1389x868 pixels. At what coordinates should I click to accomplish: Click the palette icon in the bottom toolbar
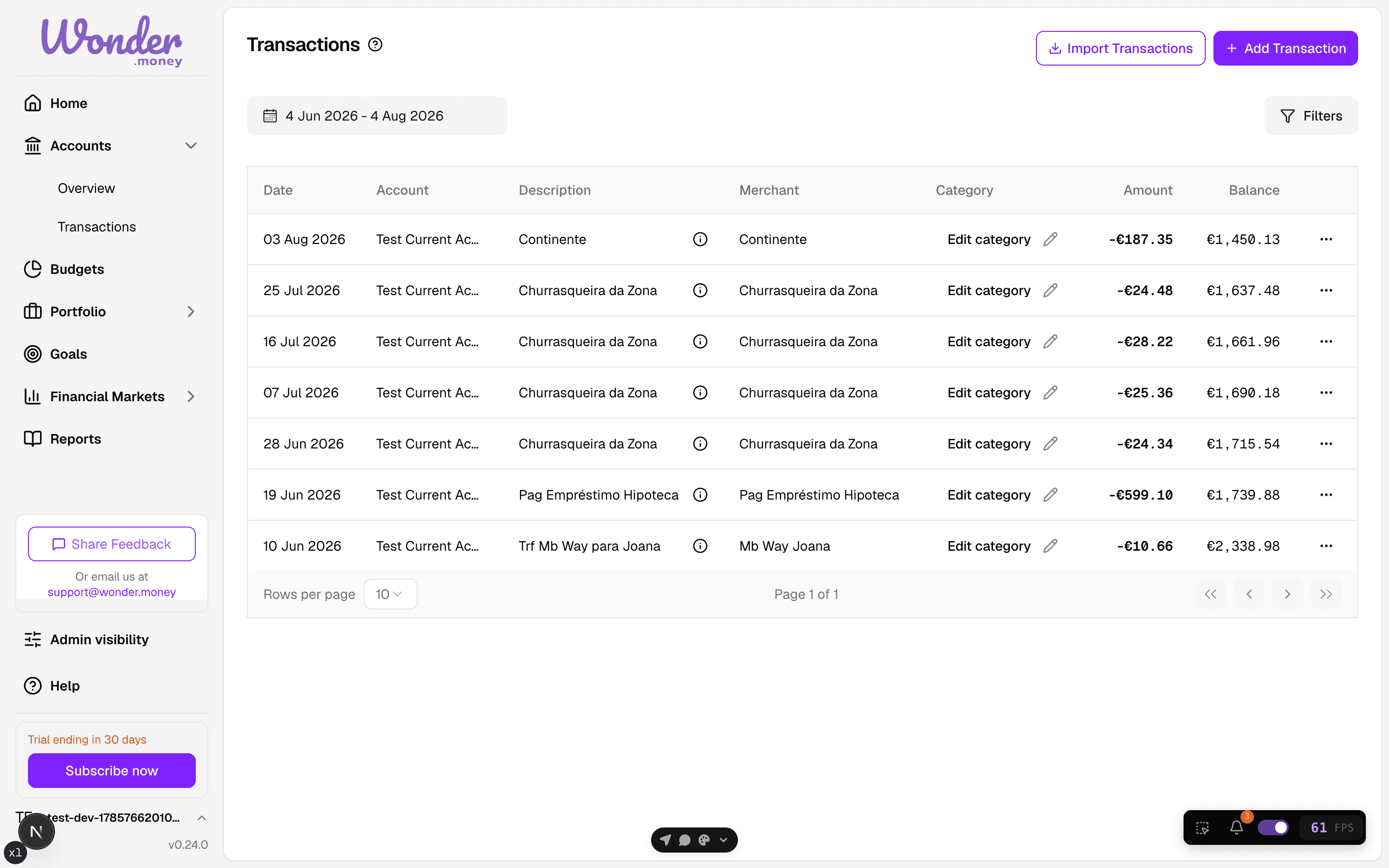pos(704,840)
